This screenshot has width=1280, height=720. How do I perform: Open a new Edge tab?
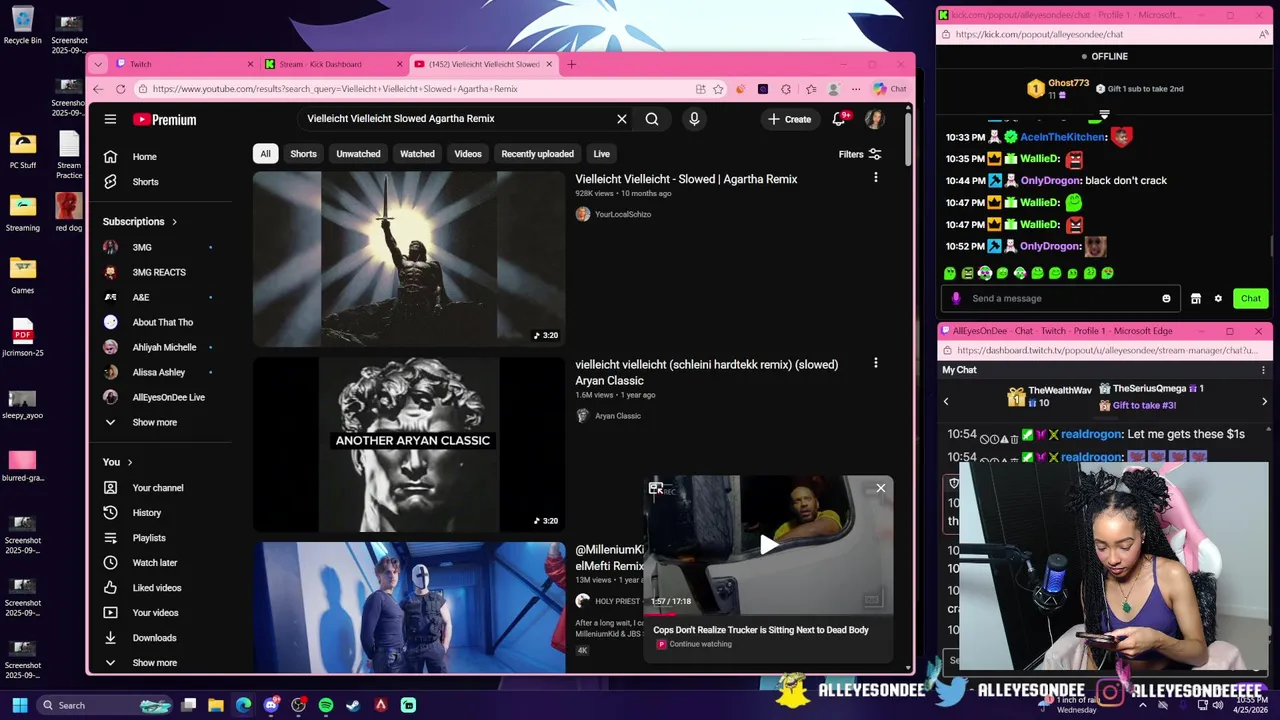(571, 64)
